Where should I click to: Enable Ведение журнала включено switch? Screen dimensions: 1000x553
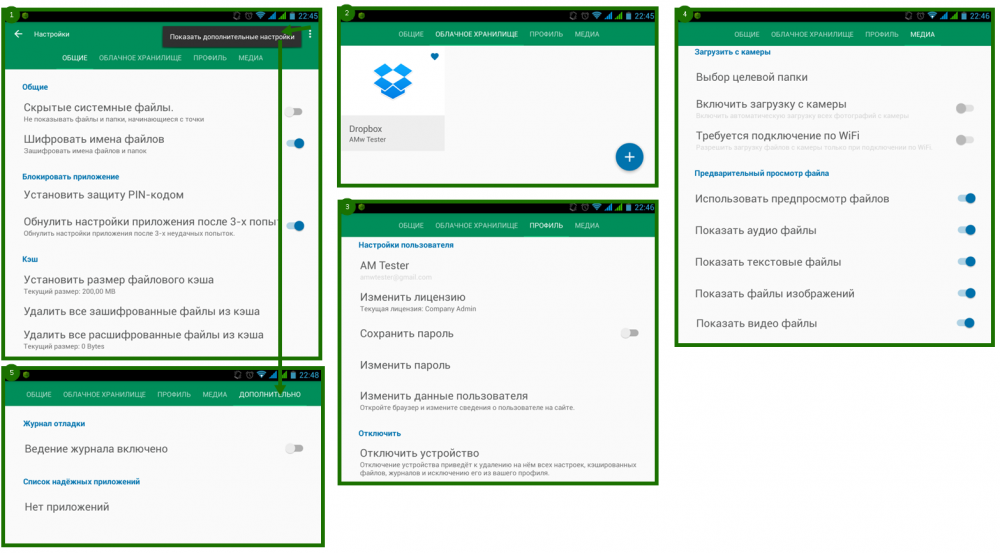294,448
